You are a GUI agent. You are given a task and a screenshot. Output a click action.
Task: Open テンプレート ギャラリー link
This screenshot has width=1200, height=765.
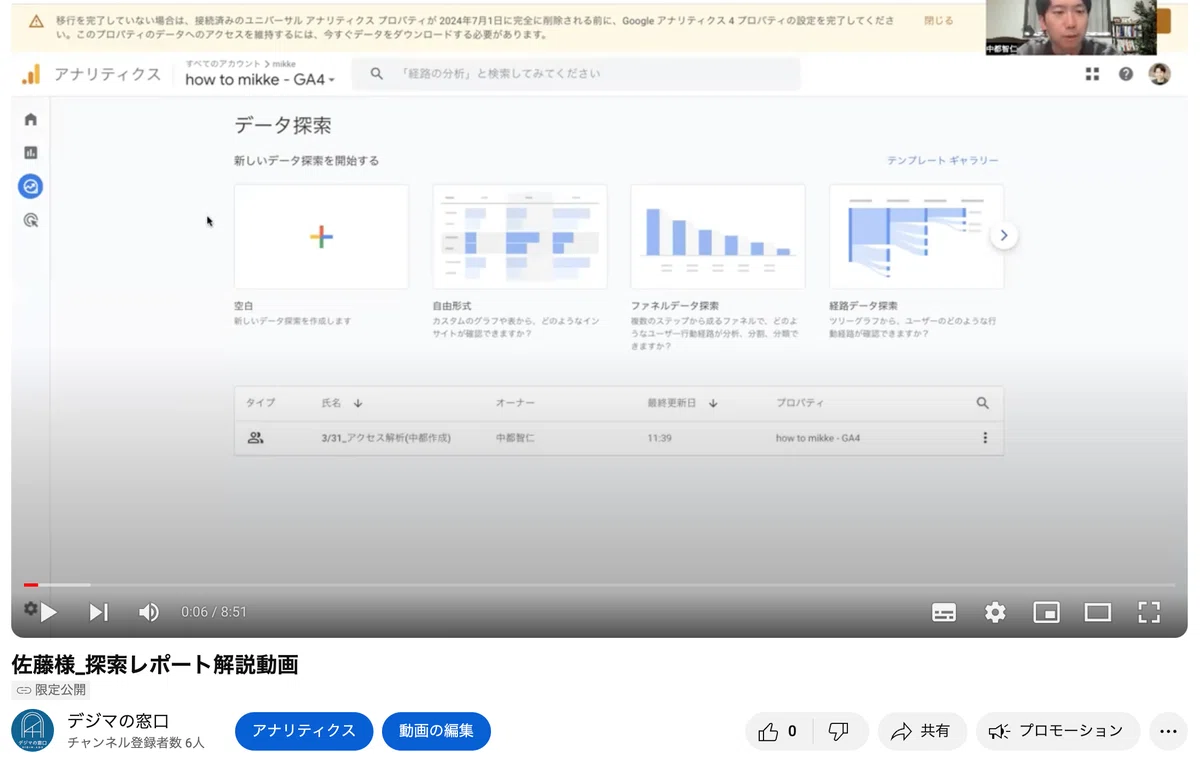(x=942, y=161)
